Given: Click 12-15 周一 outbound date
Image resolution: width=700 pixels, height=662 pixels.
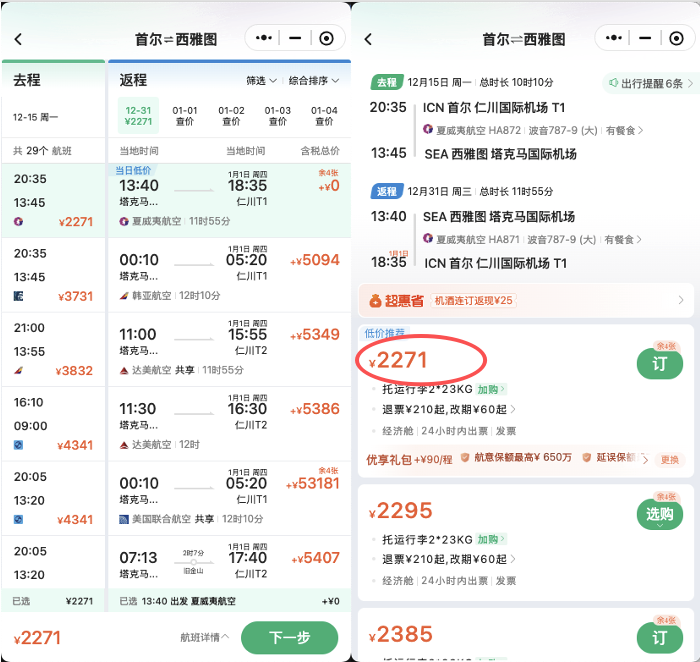Looking at the screenshot, I should click(x=35, y=117).
